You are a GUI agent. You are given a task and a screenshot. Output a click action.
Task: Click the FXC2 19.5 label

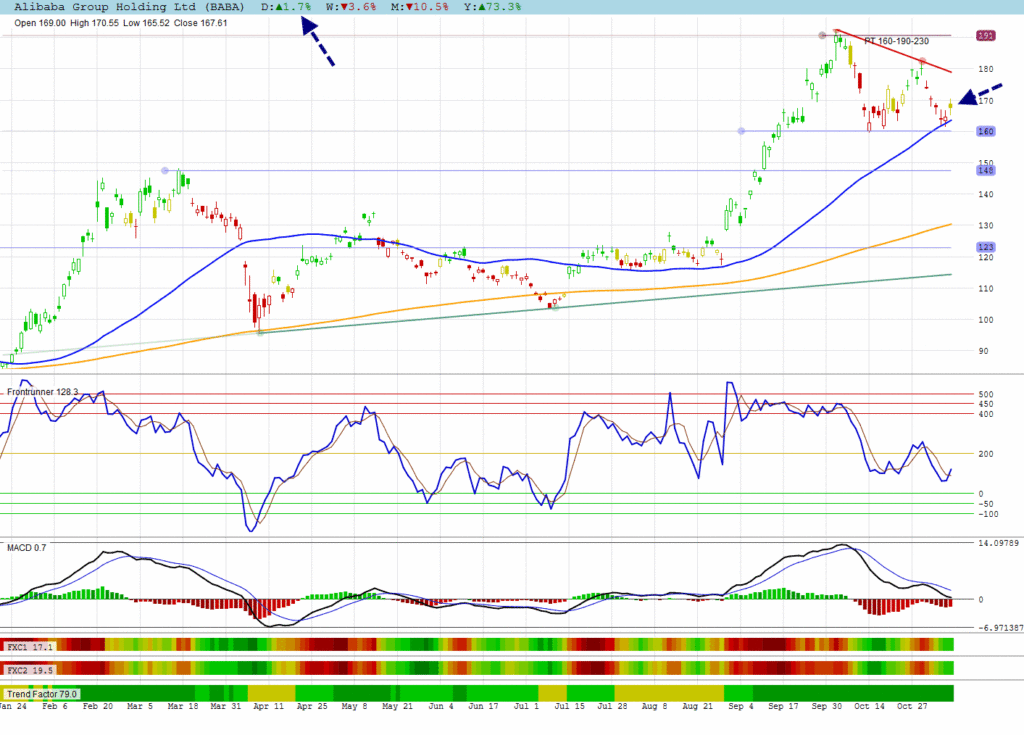coord(27,669)
